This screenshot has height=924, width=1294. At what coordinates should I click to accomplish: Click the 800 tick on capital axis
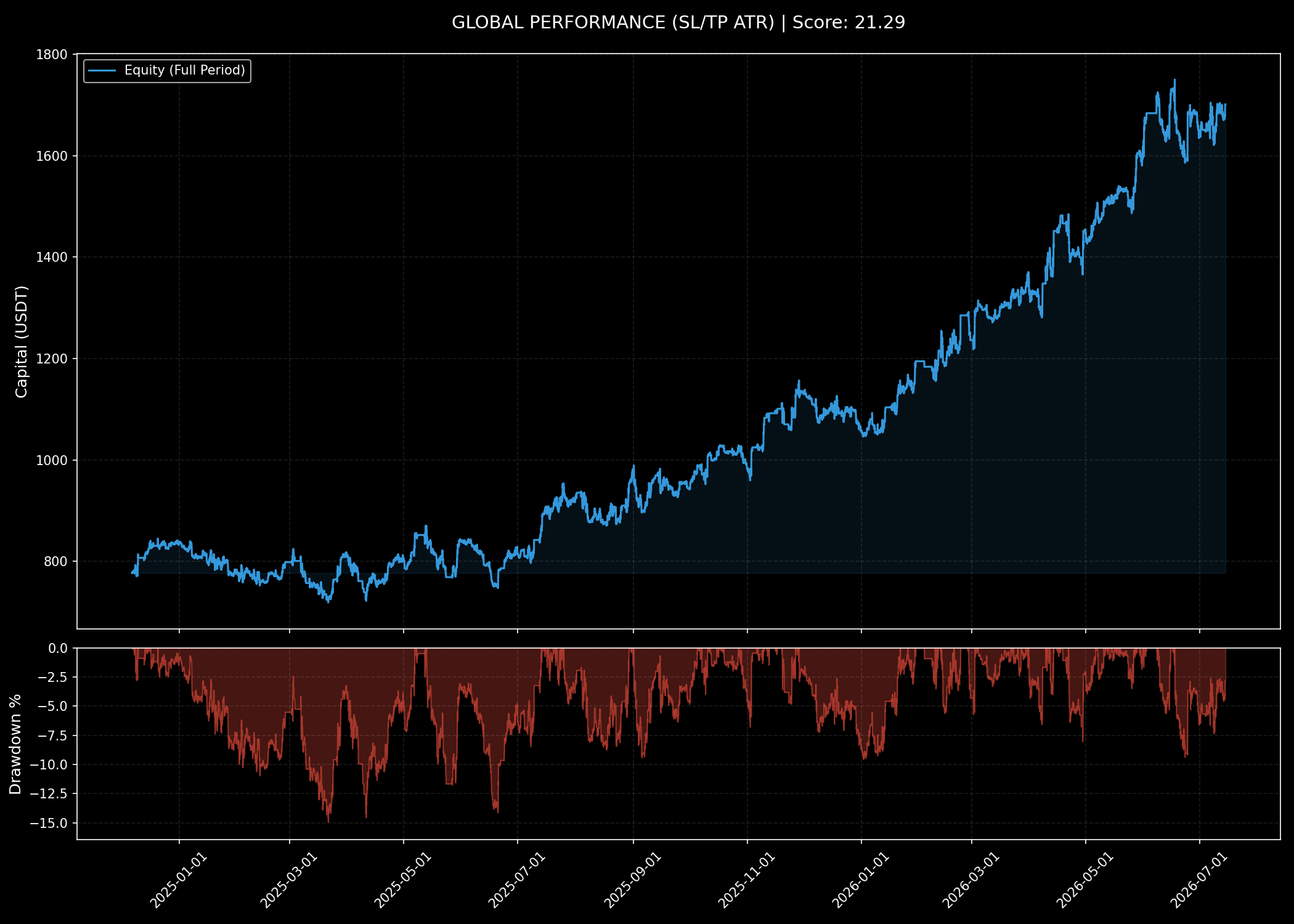tap(55, 561)
